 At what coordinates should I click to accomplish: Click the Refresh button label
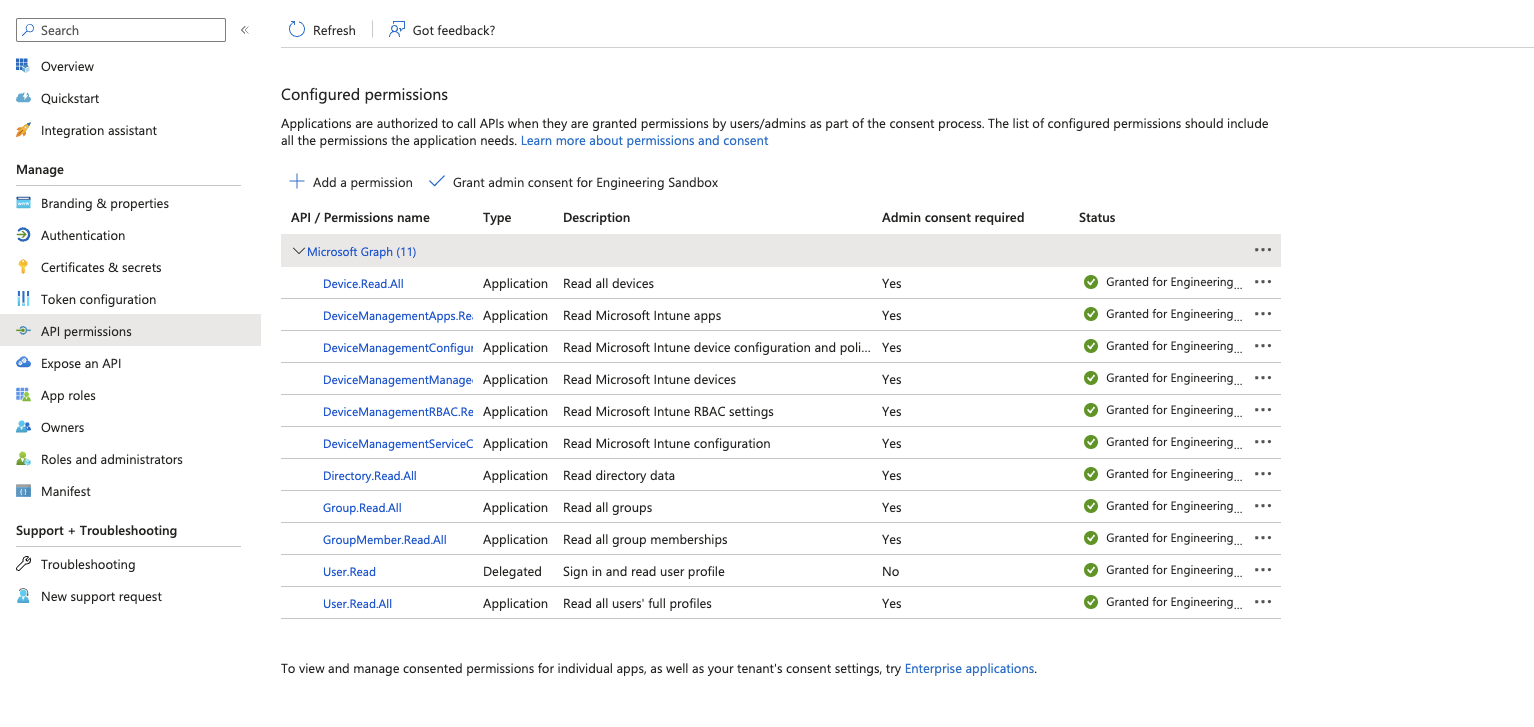[x=334, y=30]
